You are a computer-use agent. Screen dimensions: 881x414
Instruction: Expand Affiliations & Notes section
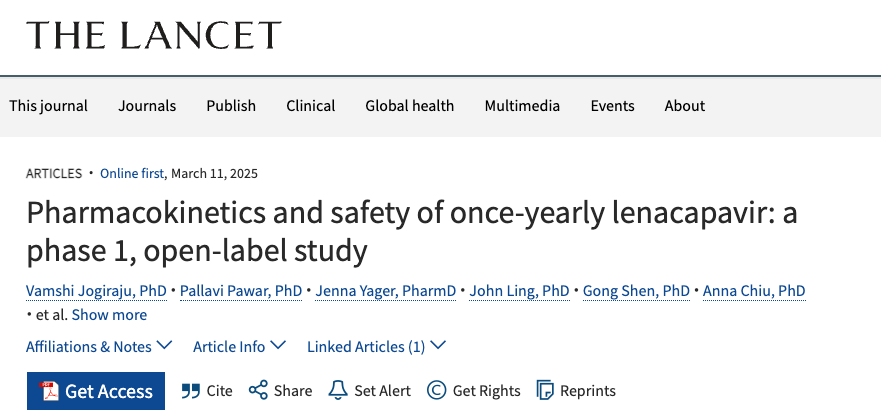click(99, 347)
